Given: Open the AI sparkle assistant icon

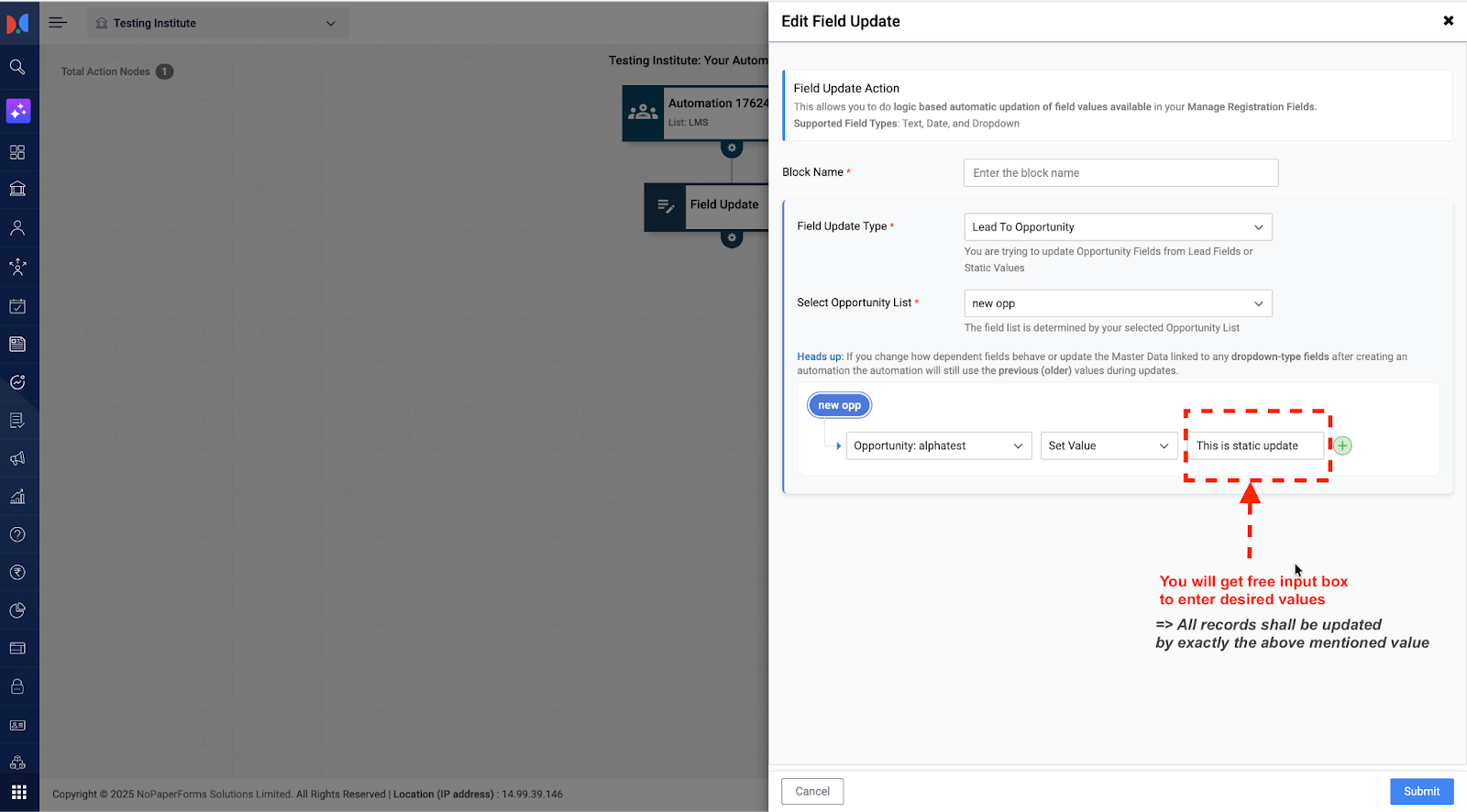Looking at the screenshot, I should coord(18,111).
